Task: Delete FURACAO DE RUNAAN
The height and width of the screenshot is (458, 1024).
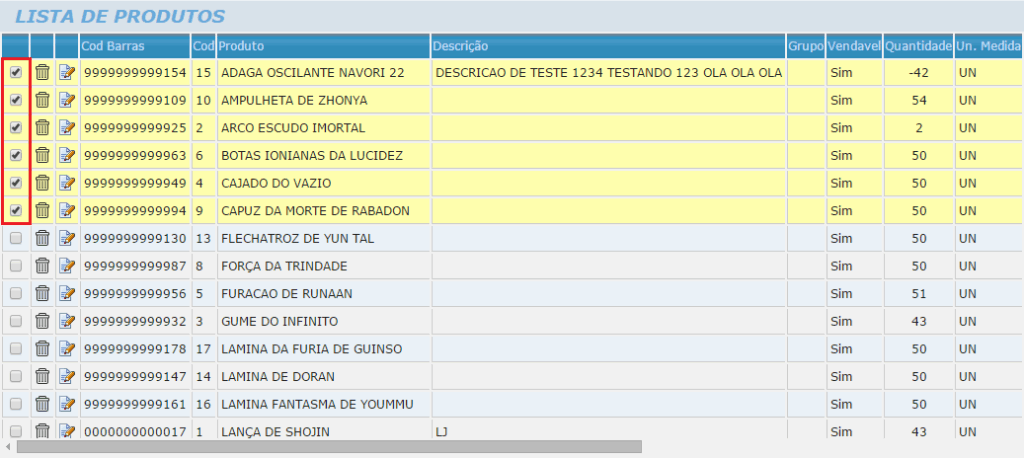Action: pyautogui.click(x=42, y=293)
